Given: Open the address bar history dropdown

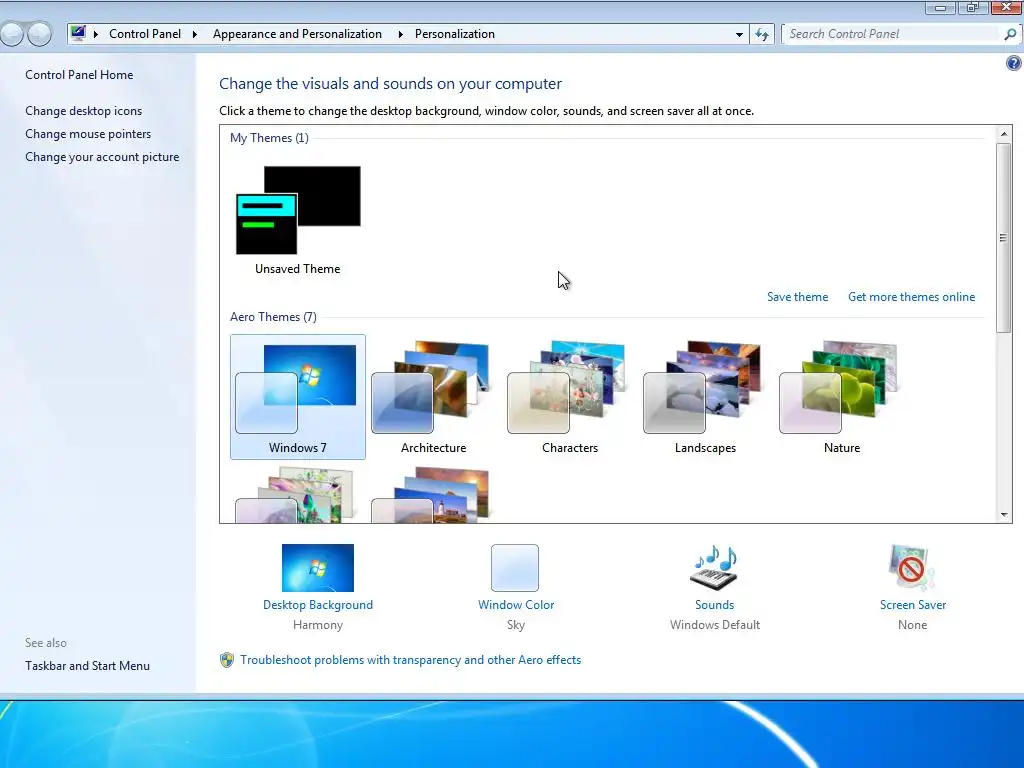Looking at the screenshot, I should pyautogui.click(x=739, y=34).
